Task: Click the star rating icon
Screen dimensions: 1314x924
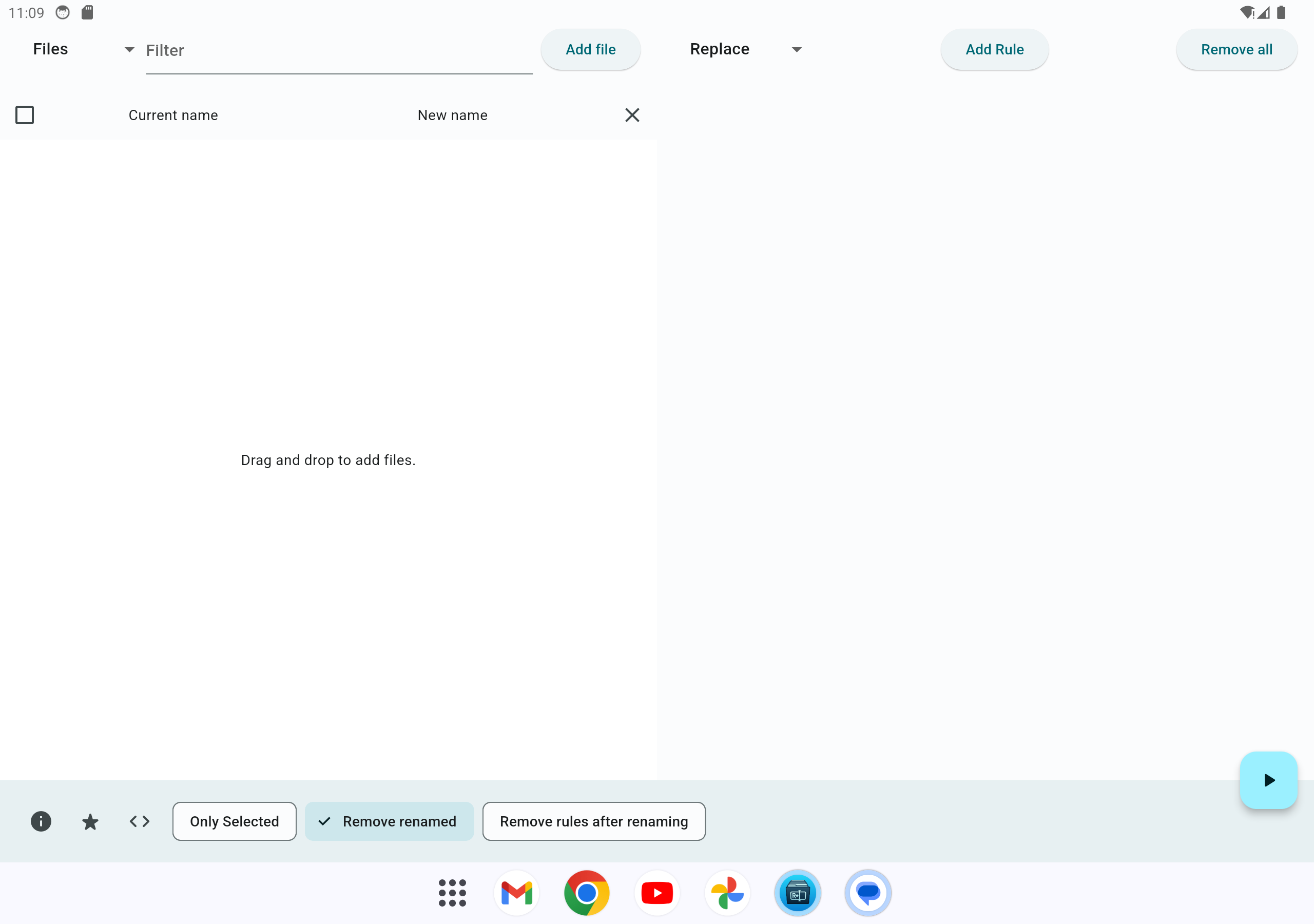Action: (x=90, y=821)
